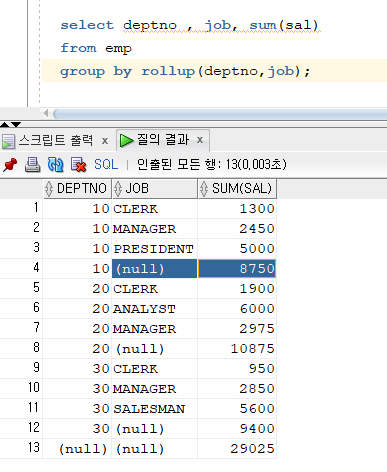
Task: Sort by the JOB column header
Action: pos(155,189)
